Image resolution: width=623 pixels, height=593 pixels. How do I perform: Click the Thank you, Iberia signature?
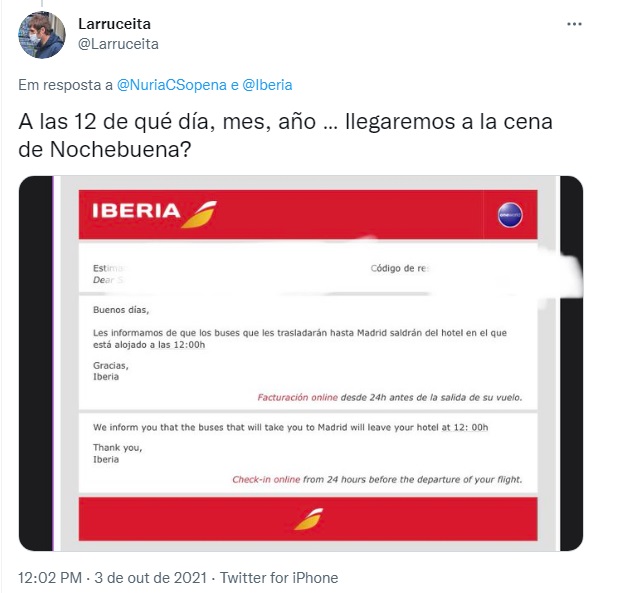118,453
